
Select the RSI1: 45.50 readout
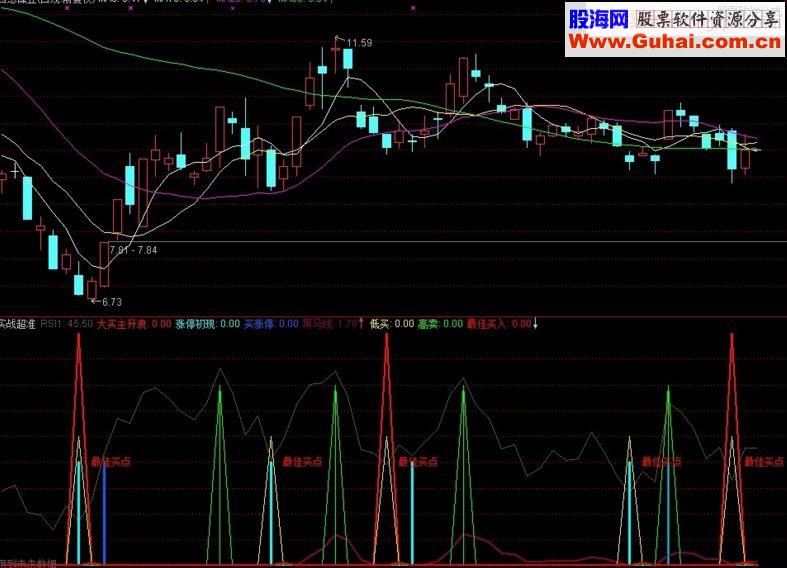click(67, 324)
